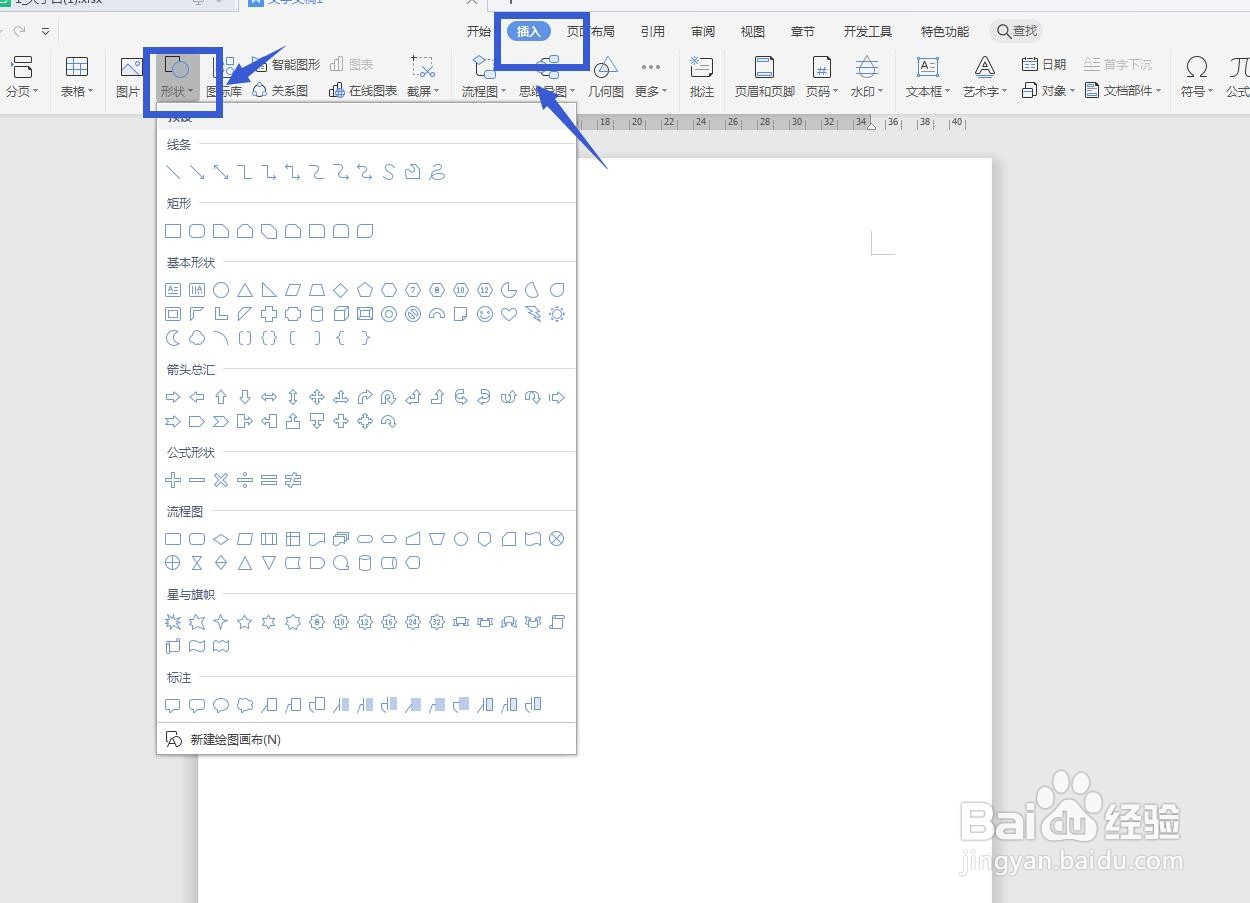This screenshot has height=903, width=1250.
Task: Switch to the 章节 tab
Action: click(803, 31)
